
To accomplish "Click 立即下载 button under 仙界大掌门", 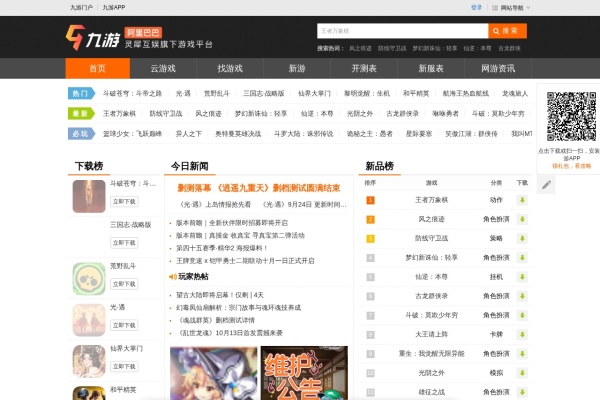I will [124, 366].
